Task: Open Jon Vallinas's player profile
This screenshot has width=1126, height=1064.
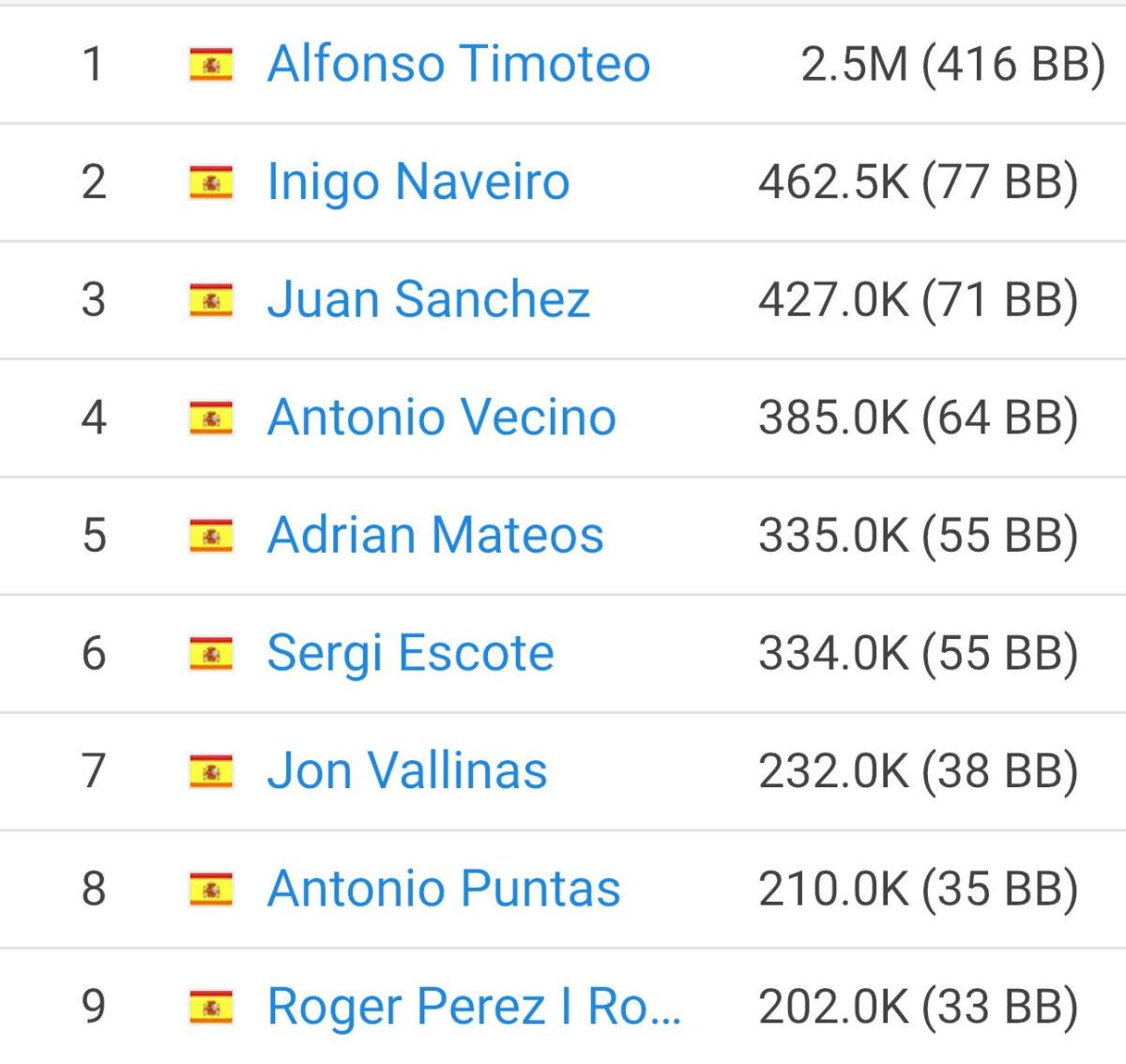Action: [x=407, y=771]
